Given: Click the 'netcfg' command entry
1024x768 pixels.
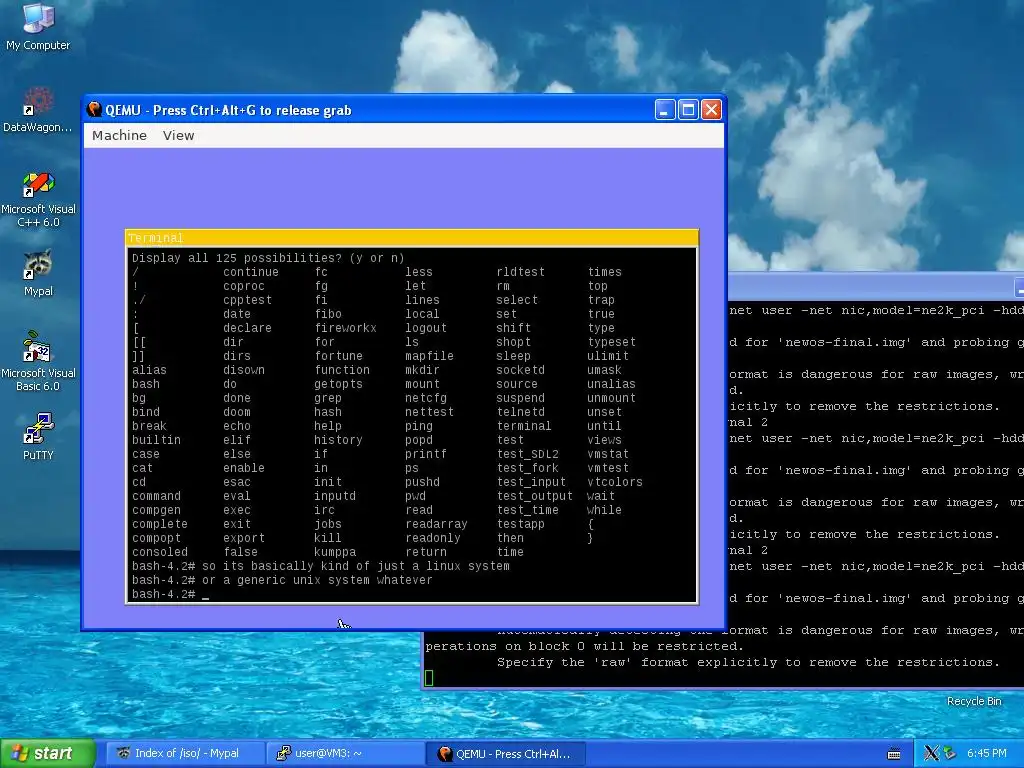Looking at the screenshot, I should 426,398.
